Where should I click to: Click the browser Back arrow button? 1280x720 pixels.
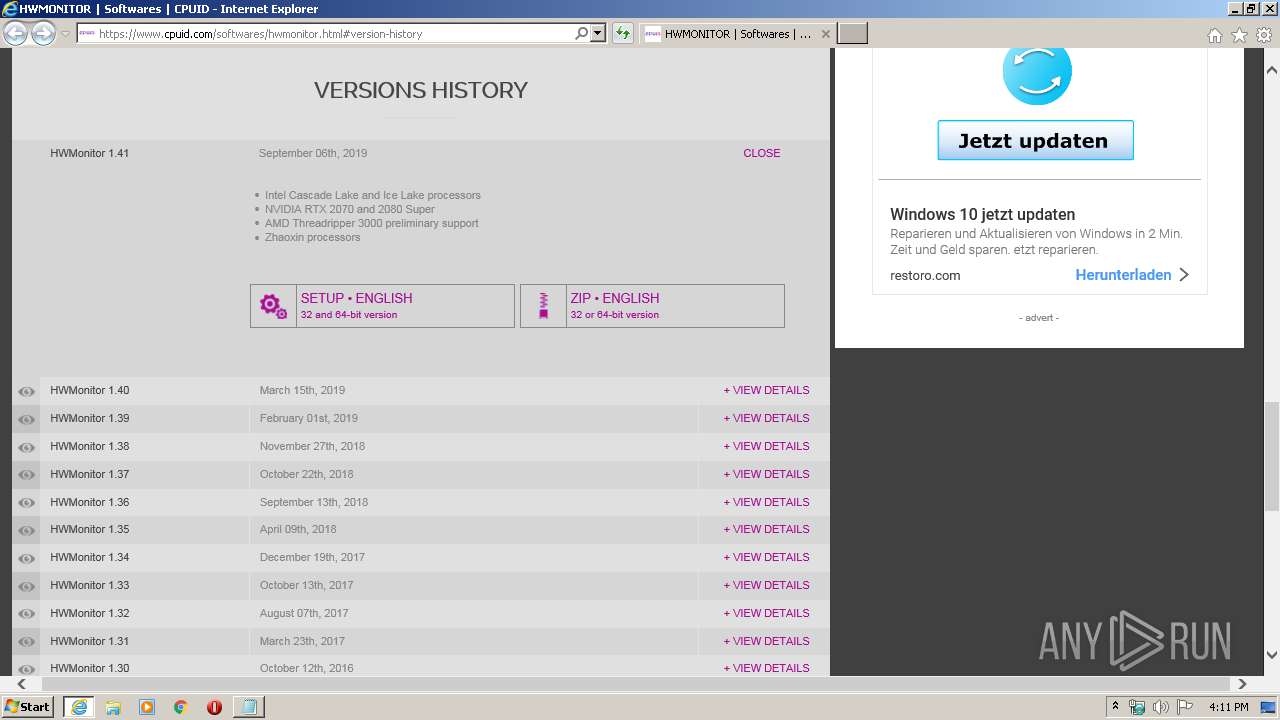(x=15, y=34)
